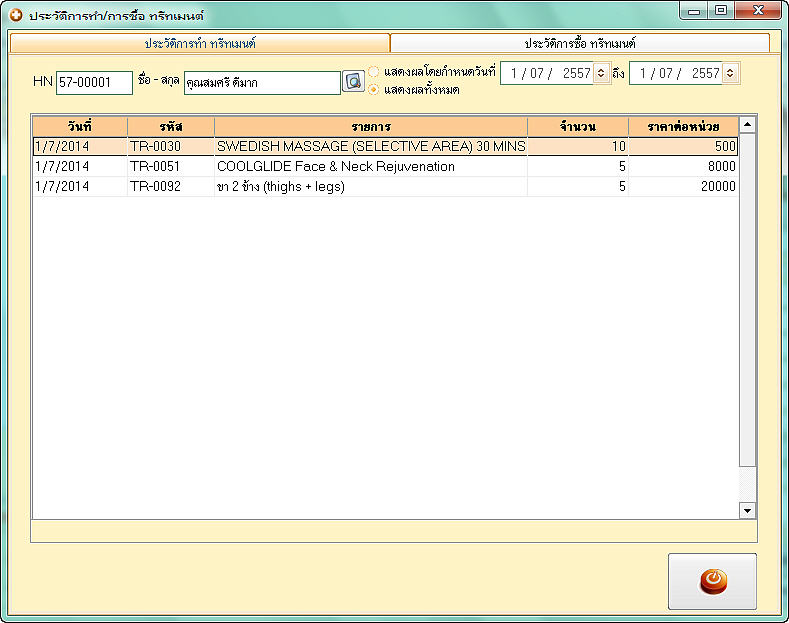The image size is (789, 623).
Task: Switch to ประวัติการซื้อ ทรีทเมนต์ tab
Action: pyautogui.click(x=580, y=43)
